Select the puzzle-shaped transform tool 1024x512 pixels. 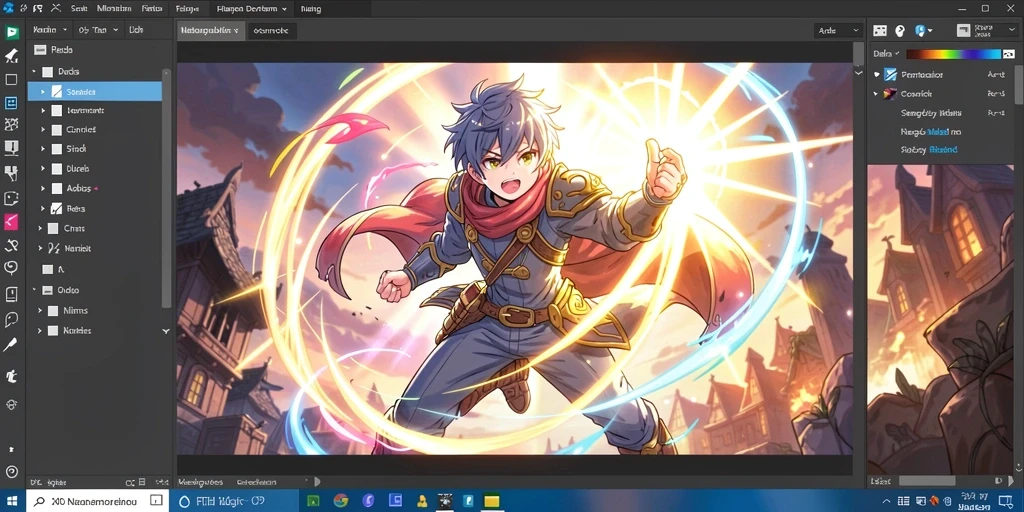click(x=11, y=125)
